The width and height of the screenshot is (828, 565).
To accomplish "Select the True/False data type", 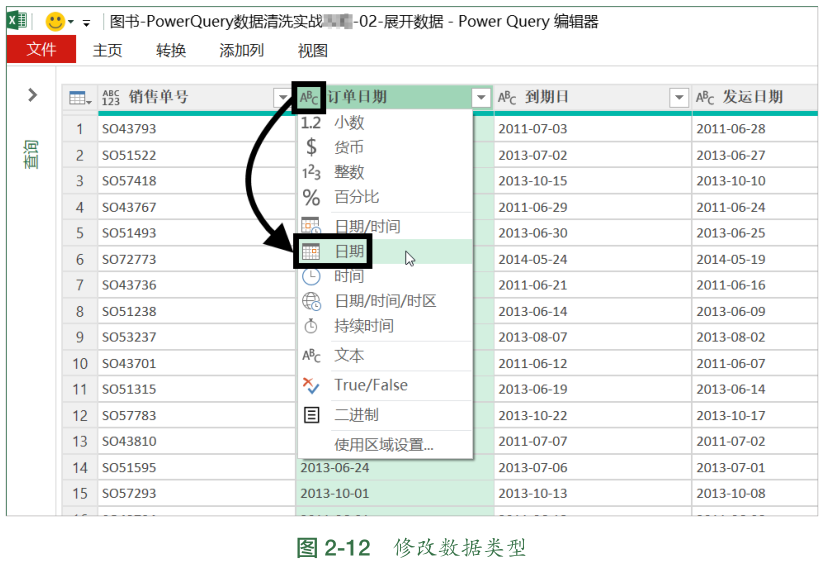I will pyautogui.click(x=385, y=385).
